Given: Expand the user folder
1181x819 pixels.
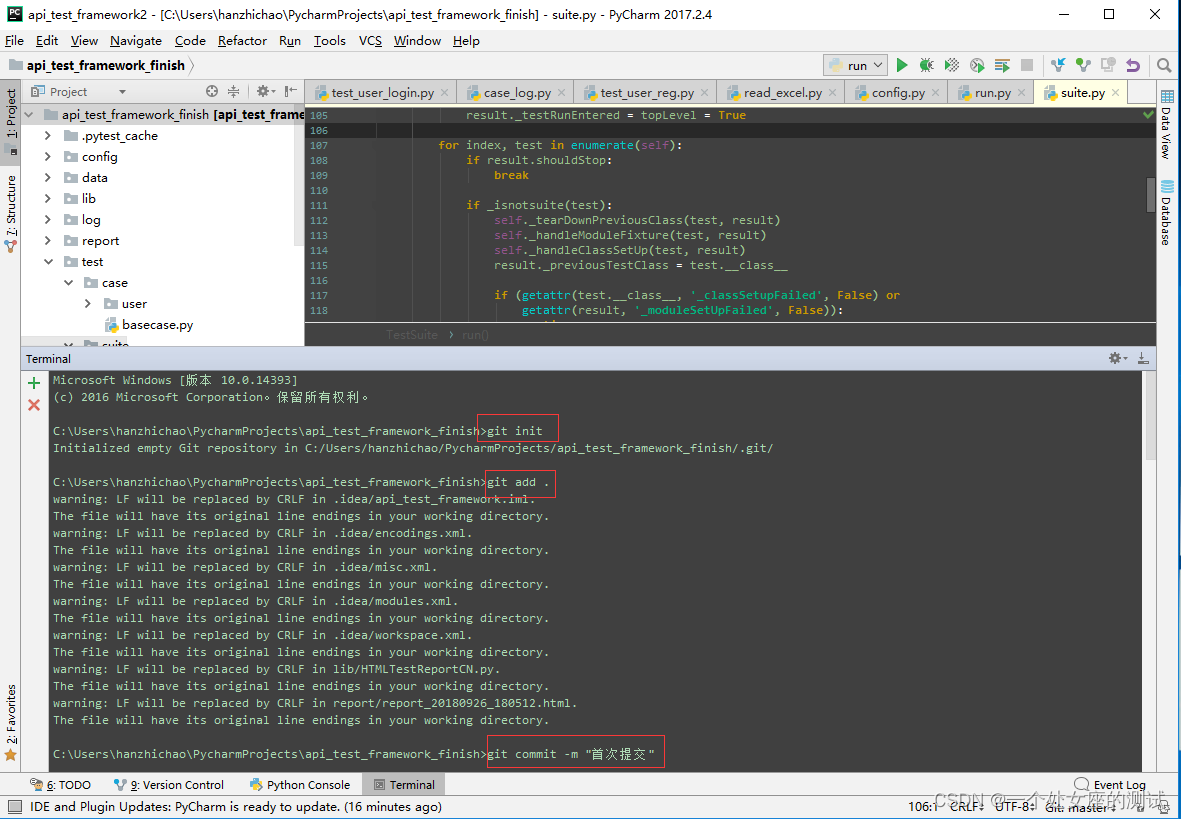Looking at the screenshot, I should pyautogui.click(x=88, y=304).
